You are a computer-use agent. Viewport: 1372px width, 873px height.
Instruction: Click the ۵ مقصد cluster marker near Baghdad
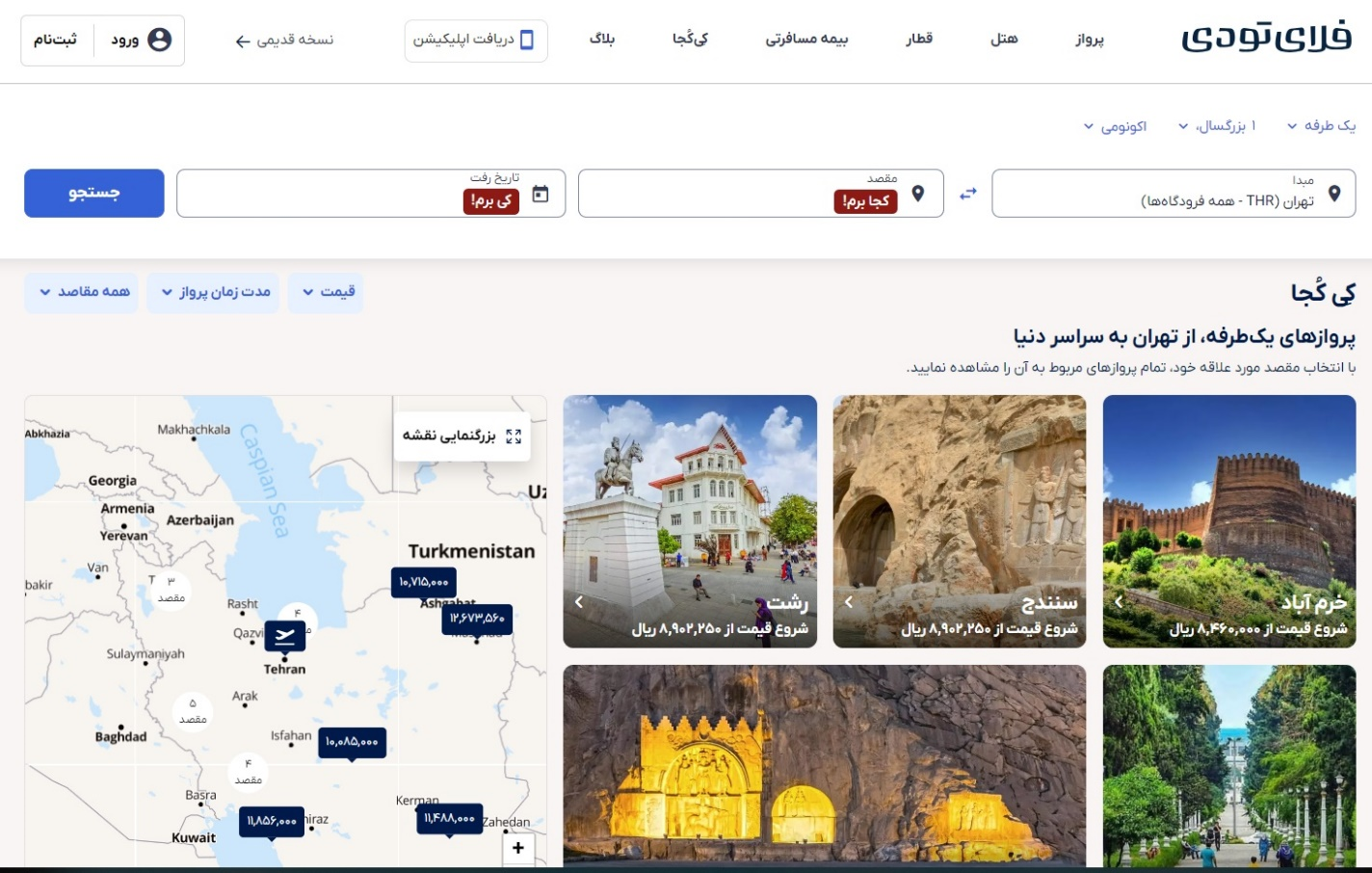coord(190,710)
